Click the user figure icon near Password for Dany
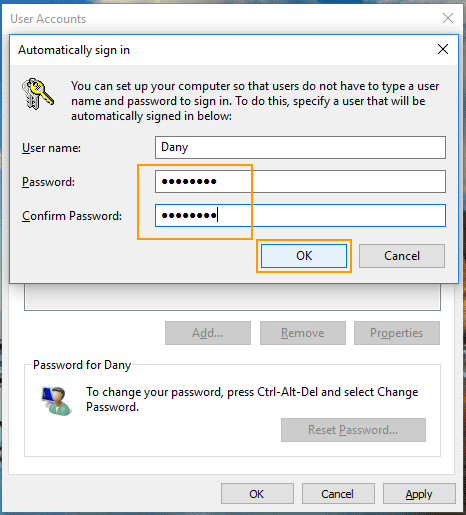Viewport: 466px width, 515px height. tap(56, 401)
